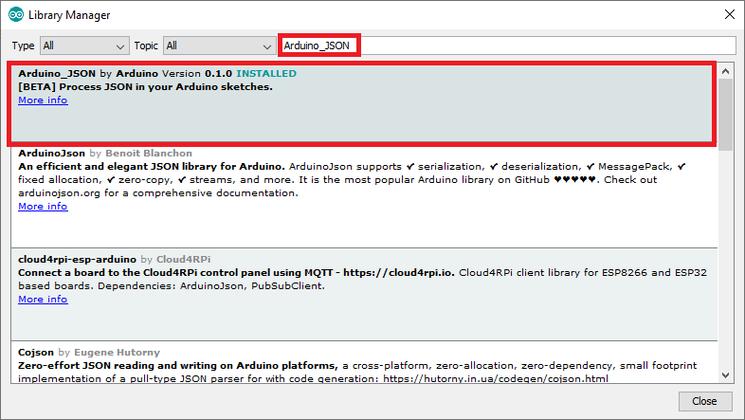Screen dimensions: 745x420
Task: Open the Topic dropdown filter
Action: click(x=219, y=46)
